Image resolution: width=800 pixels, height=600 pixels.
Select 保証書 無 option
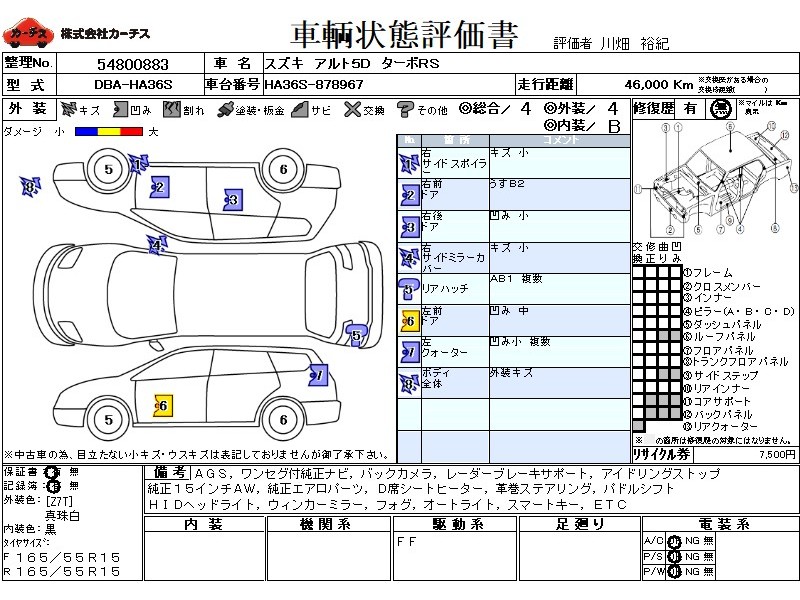click(74, 472)
